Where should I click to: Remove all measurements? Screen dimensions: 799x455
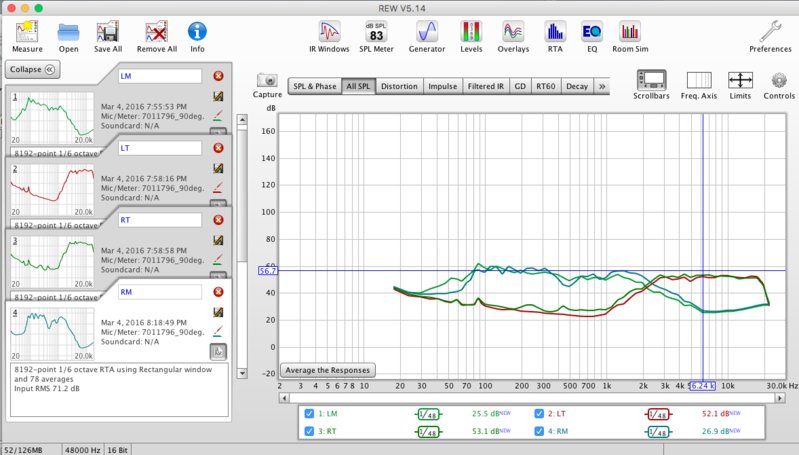156,37
